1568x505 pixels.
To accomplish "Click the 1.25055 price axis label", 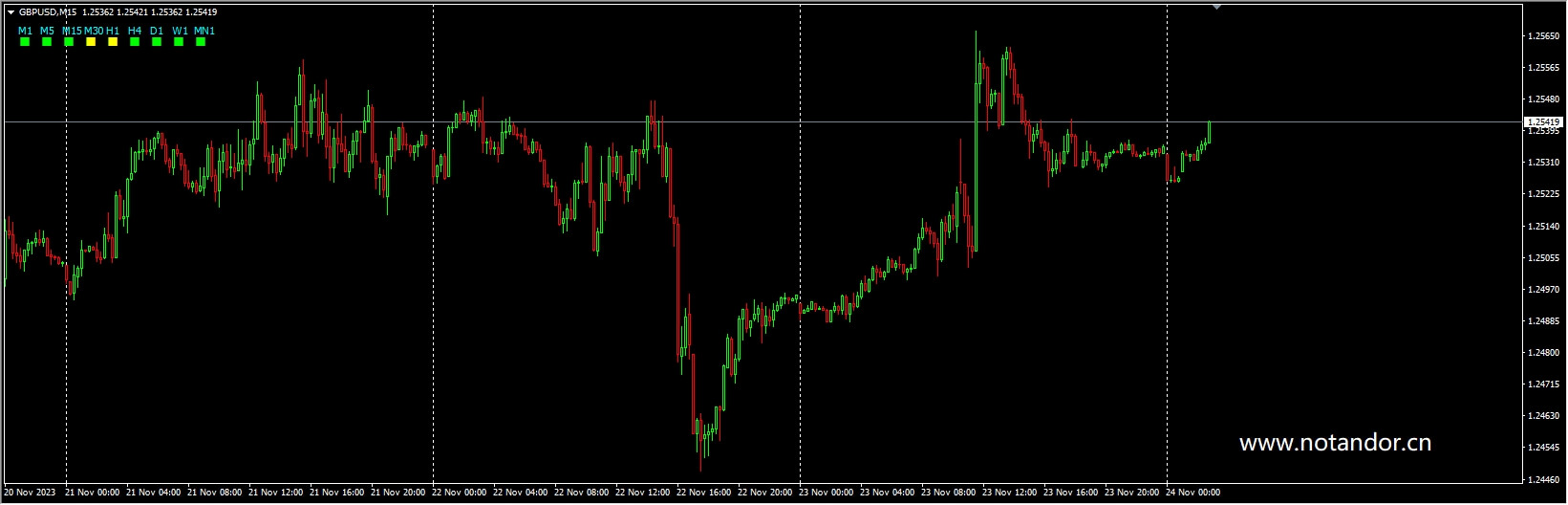I will tap(1544, 258).
